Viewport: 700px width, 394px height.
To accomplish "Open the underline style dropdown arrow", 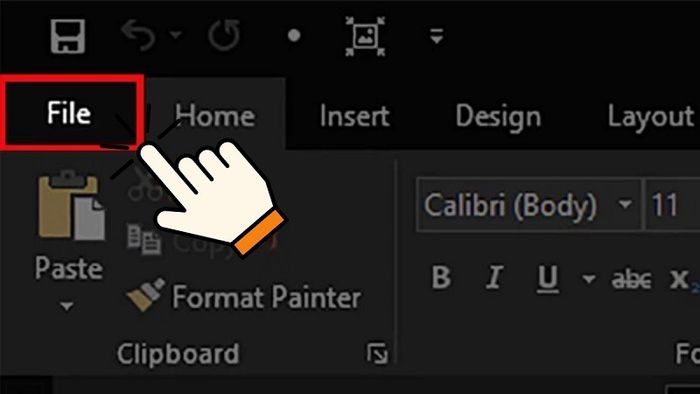I will coord(589,279).
